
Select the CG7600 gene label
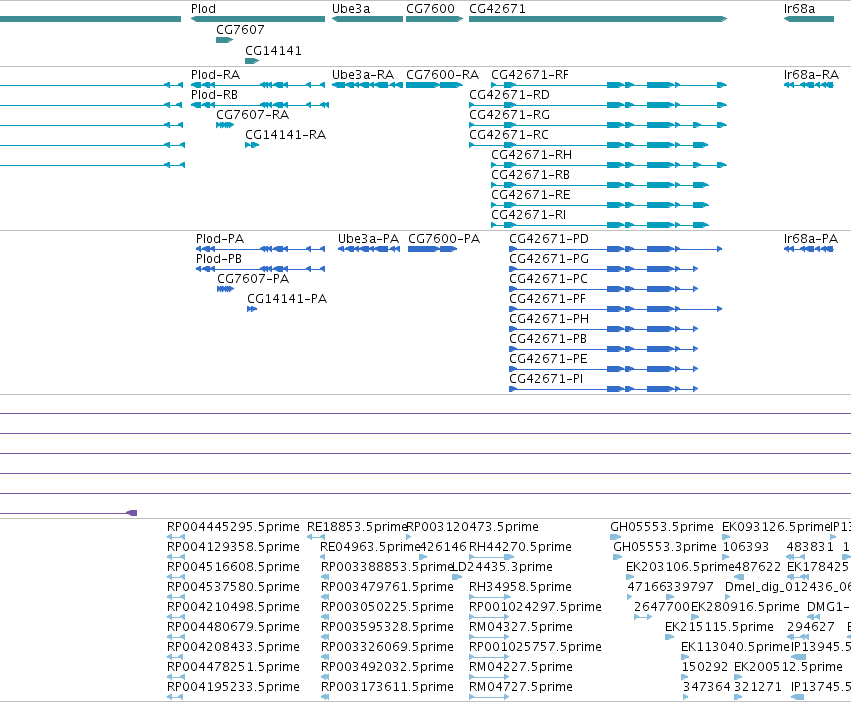(430, 9)
